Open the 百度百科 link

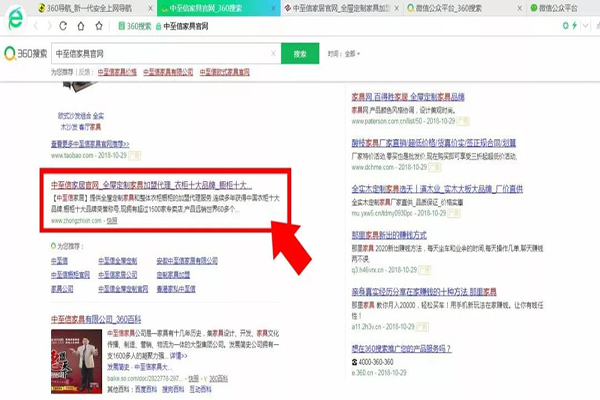coord(146,389)
